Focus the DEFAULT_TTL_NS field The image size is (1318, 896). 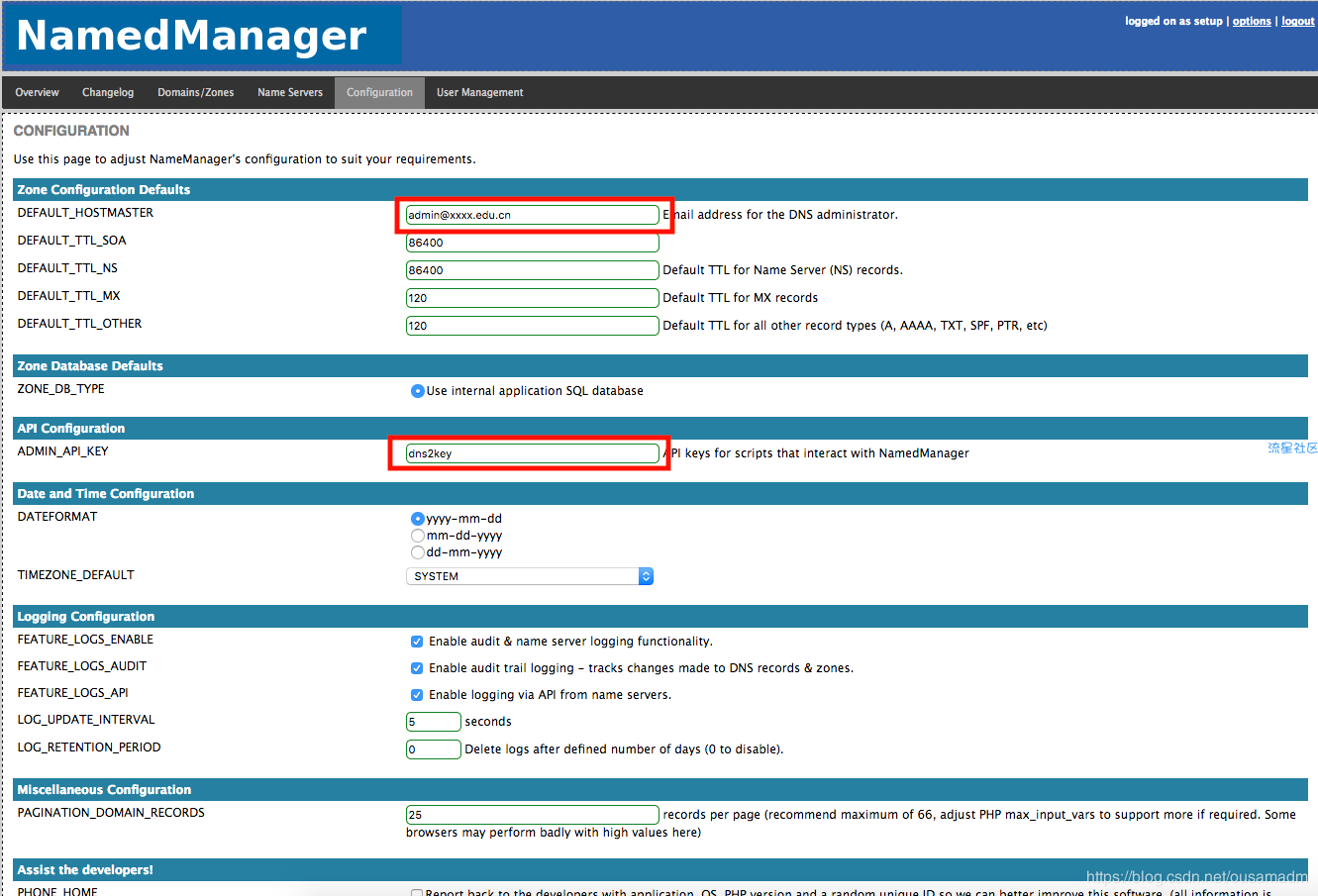tap(533, 270)
